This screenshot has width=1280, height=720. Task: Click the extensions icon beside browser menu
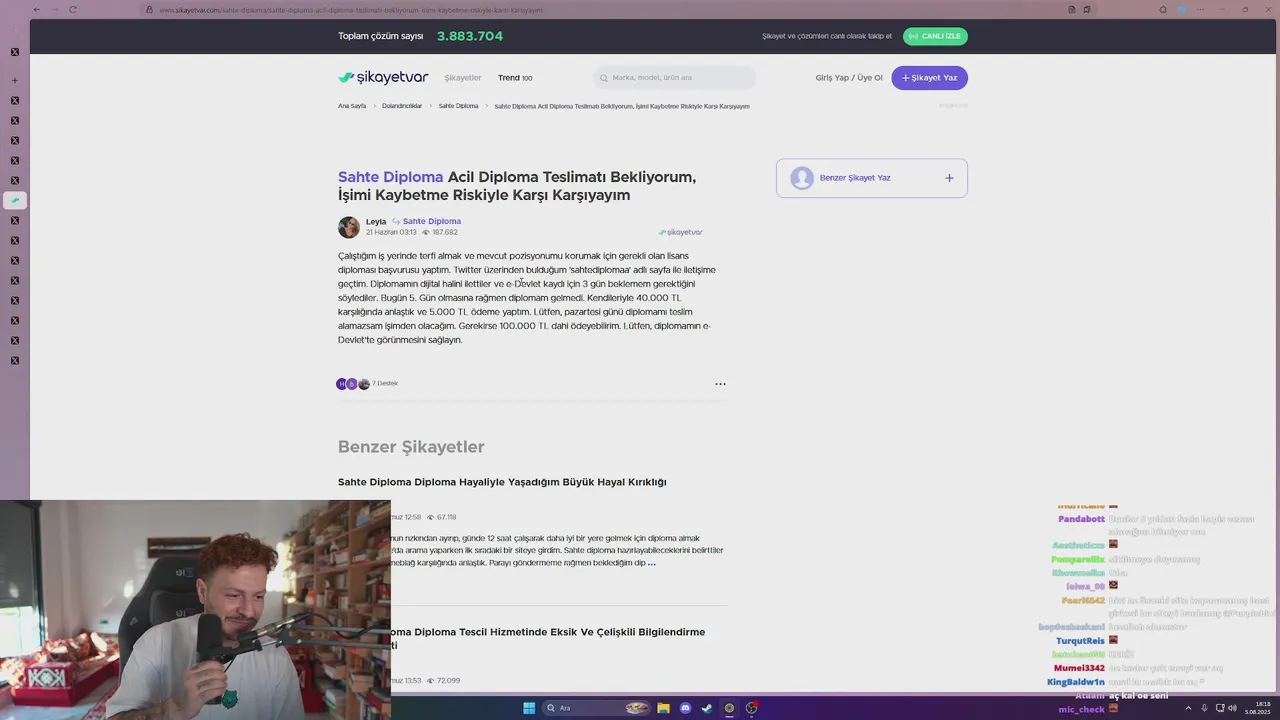pos(1163,10)
